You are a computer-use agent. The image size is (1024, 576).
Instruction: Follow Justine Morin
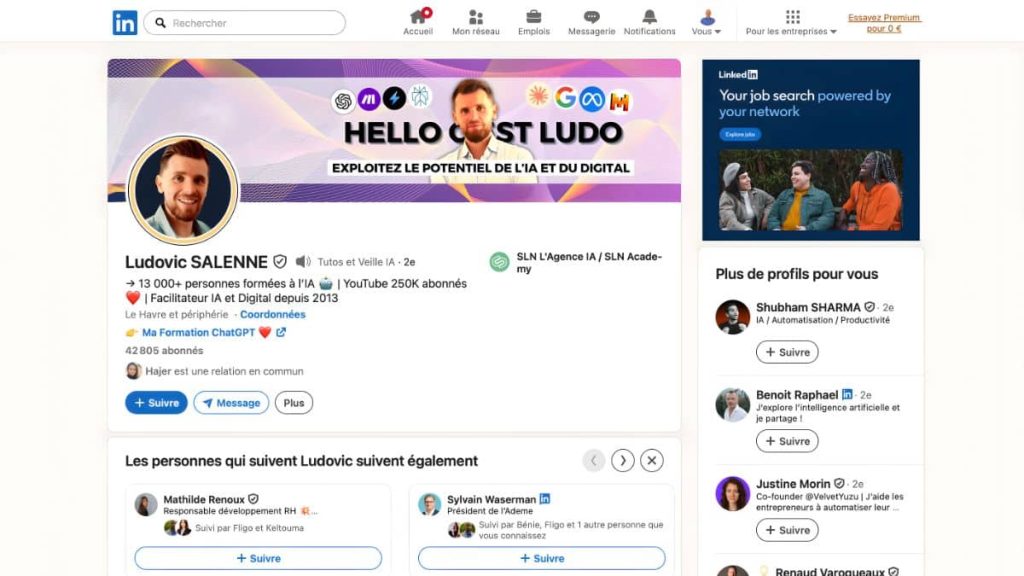click(787, 530)
